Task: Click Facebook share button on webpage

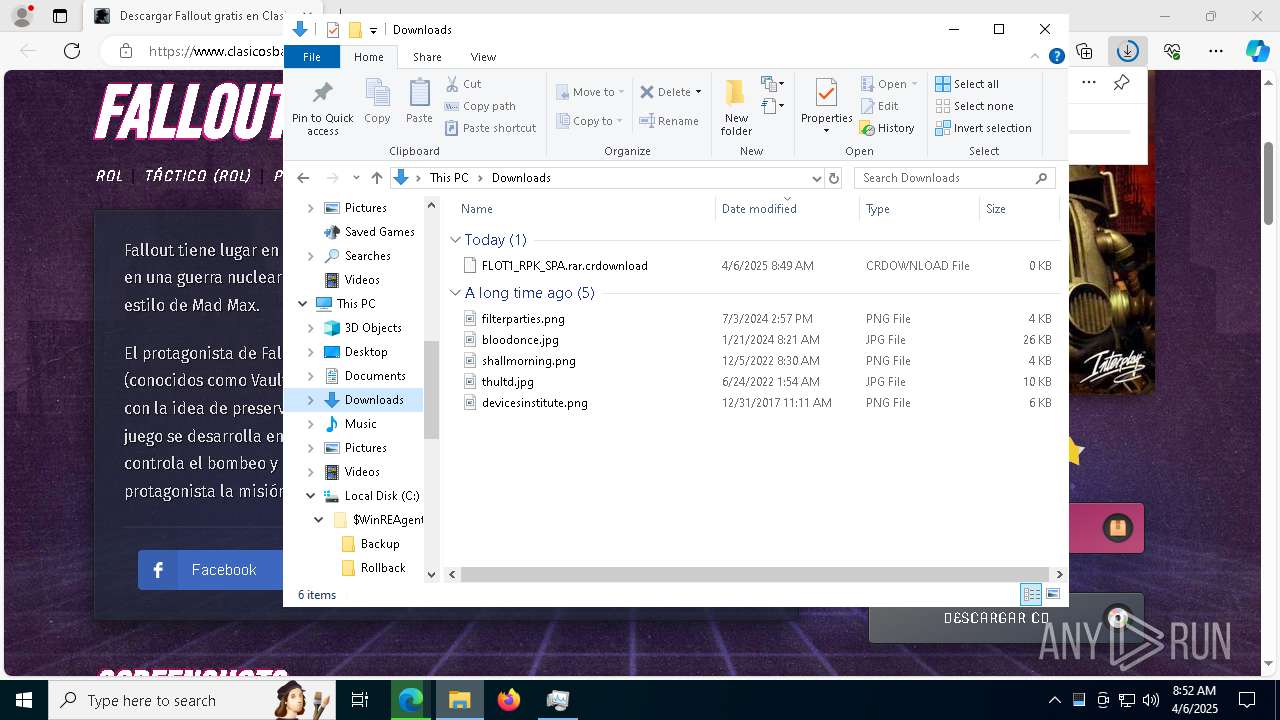Action: pos(211,570)
